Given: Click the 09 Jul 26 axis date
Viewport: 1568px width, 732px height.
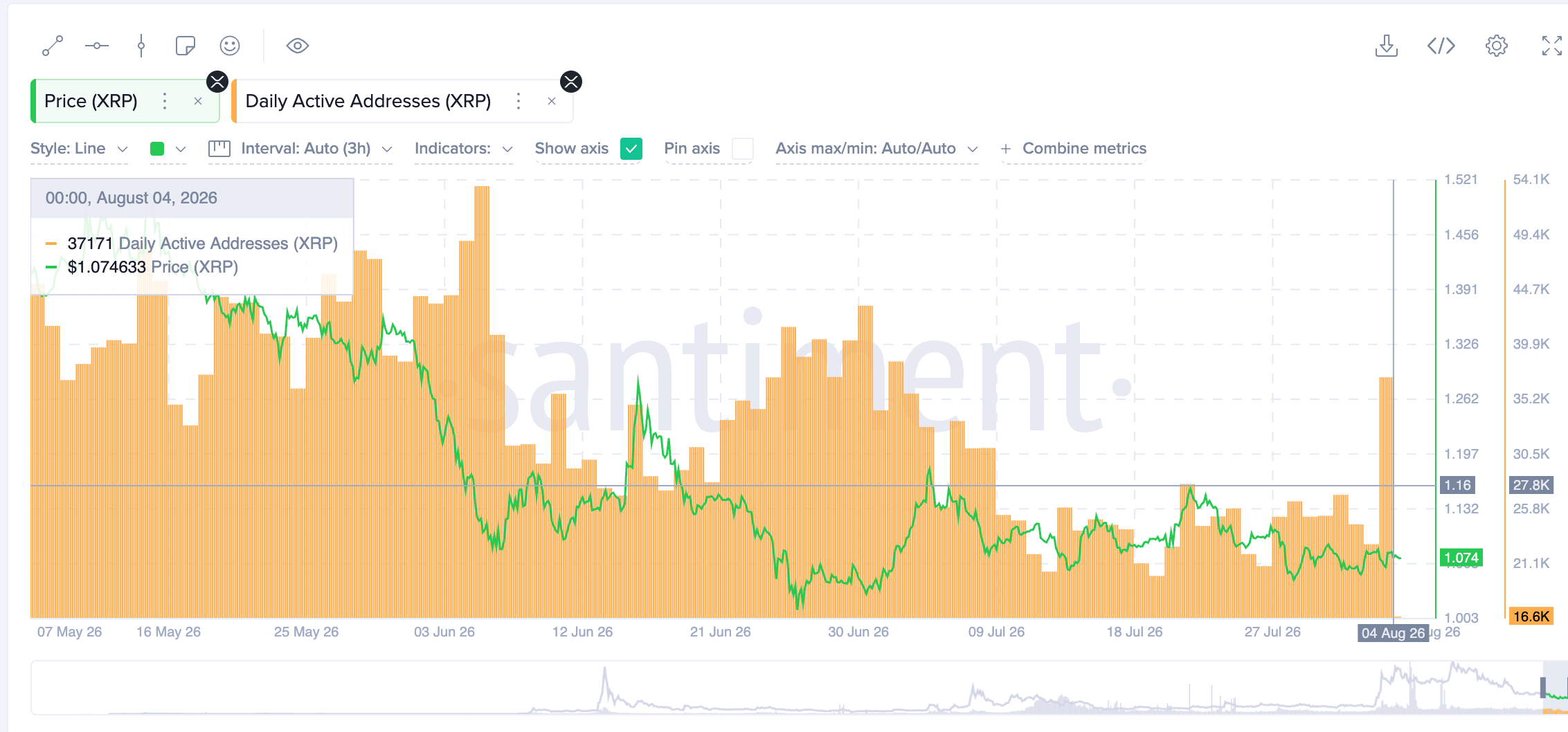Looking at the screenshot, I should (996, 632).
